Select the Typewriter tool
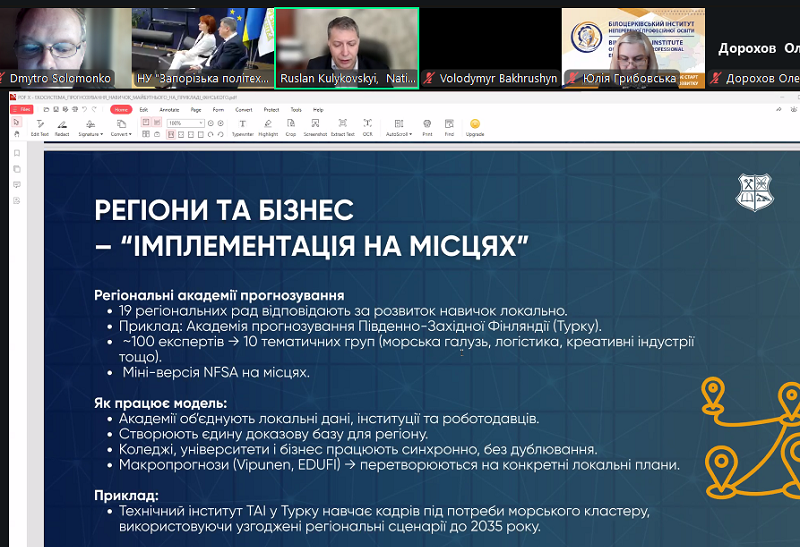Viewport: 800px width, 547px height. click(243, 128)
